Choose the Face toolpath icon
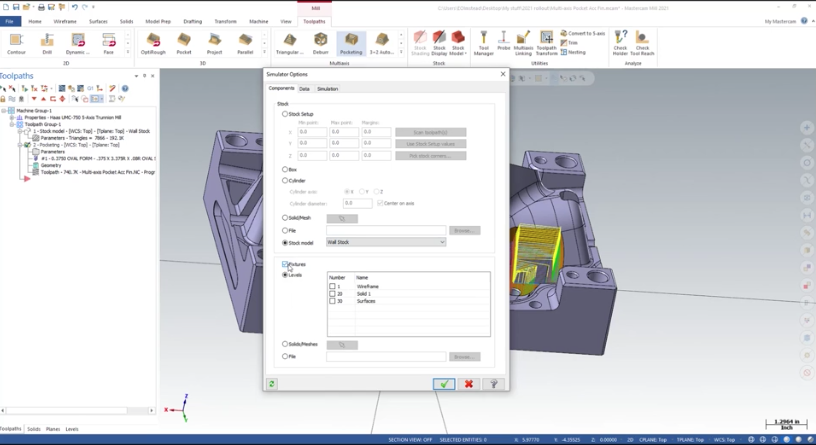This screenshot has width=816, height=445. (x=108, y=44)
